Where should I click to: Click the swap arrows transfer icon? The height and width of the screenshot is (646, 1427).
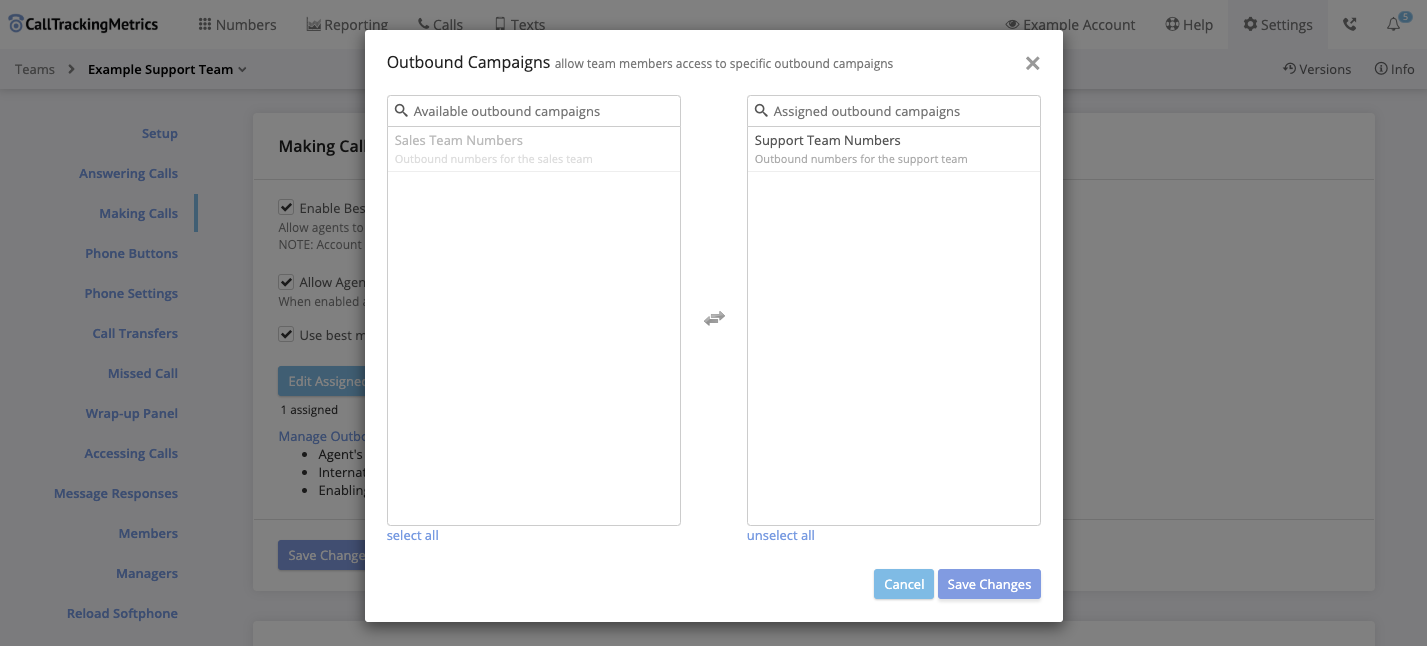point(714,318)
